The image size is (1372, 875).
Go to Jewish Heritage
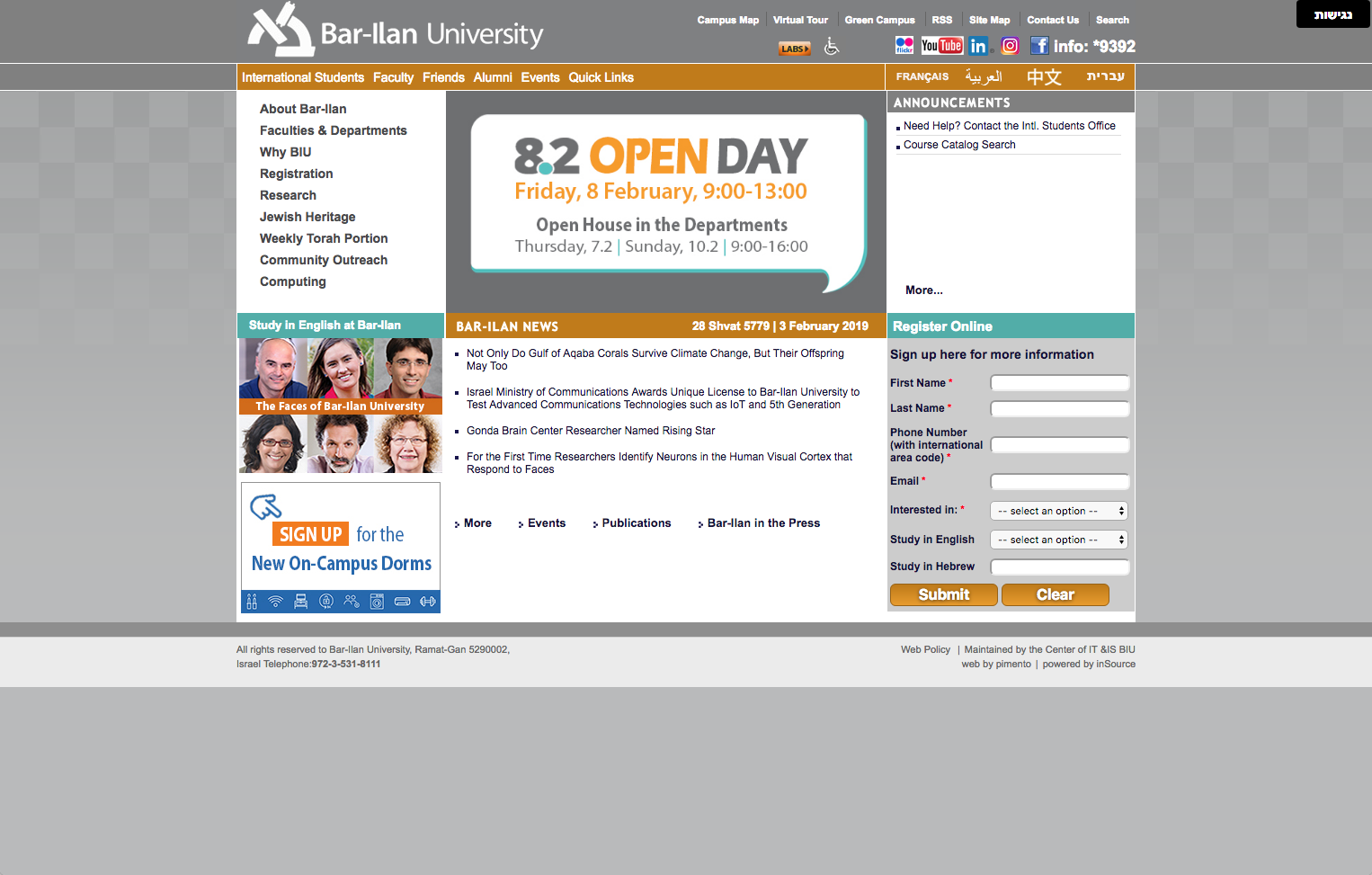tap(307, 217)
